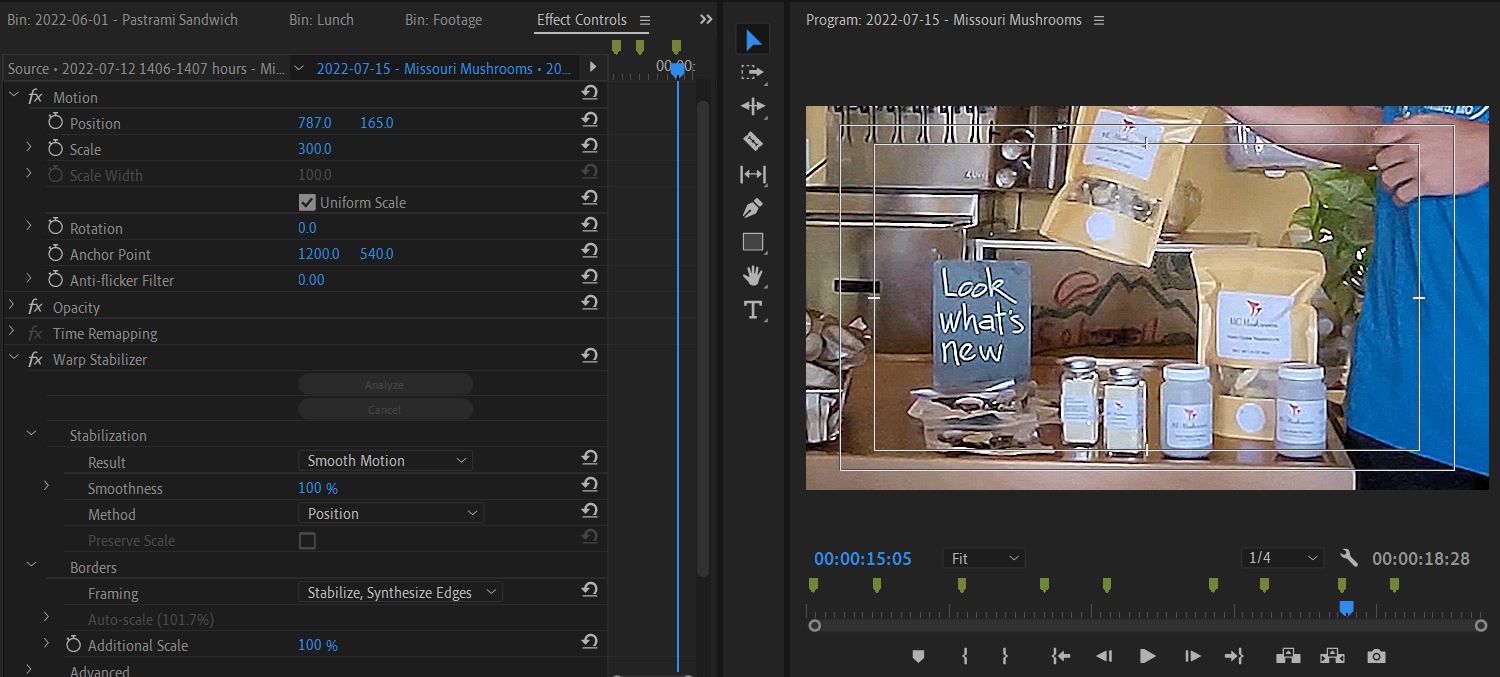
Task: Reset the Position parameter
Action: coord(590,119)
